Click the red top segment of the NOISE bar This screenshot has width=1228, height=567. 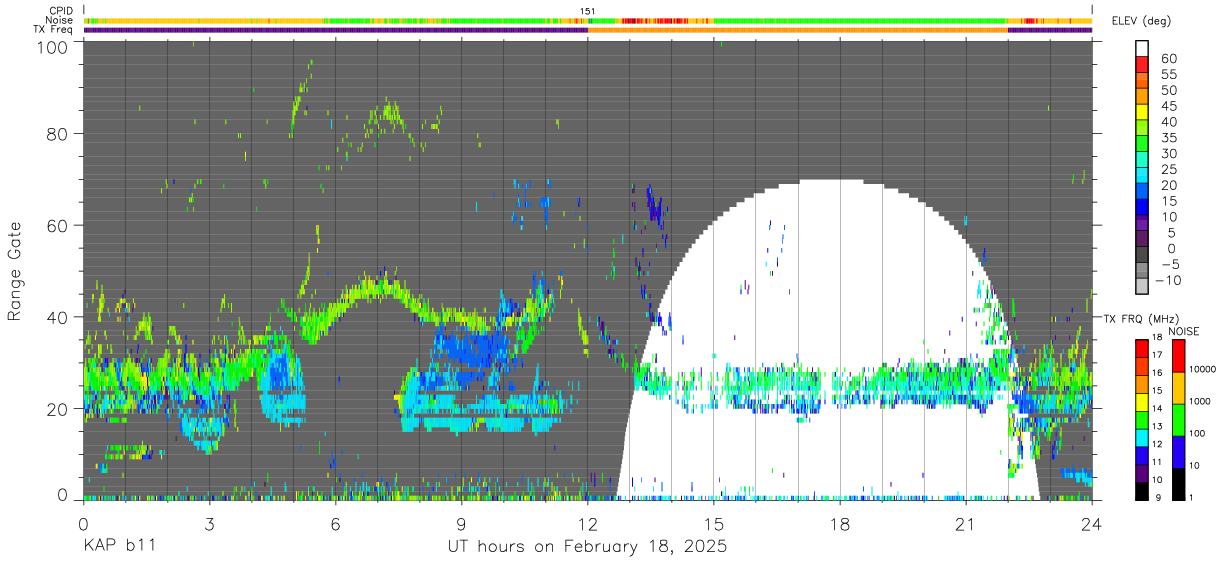pos(1179,356)
